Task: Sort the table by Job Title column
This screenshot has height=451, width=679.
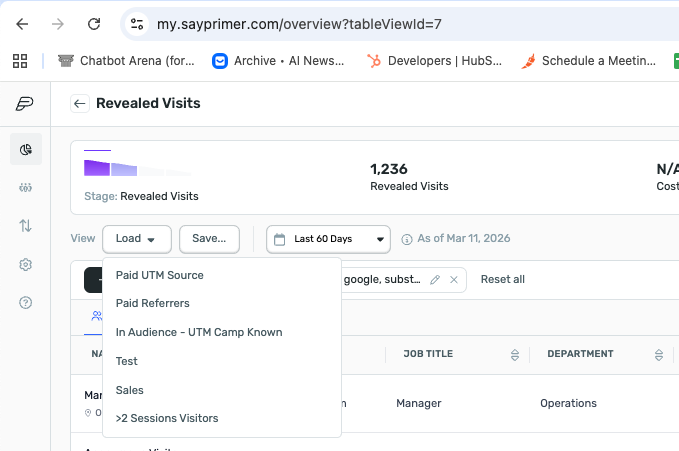Action: point(515,354)
